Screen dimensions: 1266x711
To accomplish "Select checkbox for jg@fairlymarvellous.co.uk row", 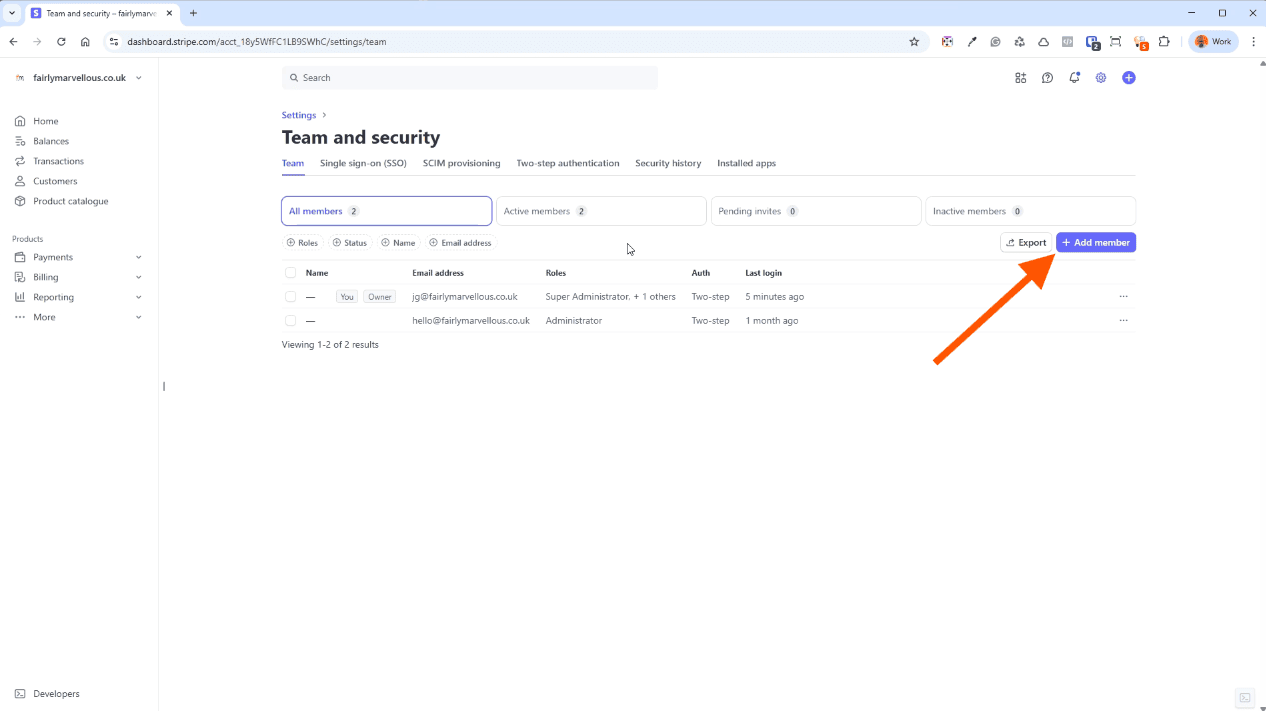I will pyautogui.click(x=290, y=297).
